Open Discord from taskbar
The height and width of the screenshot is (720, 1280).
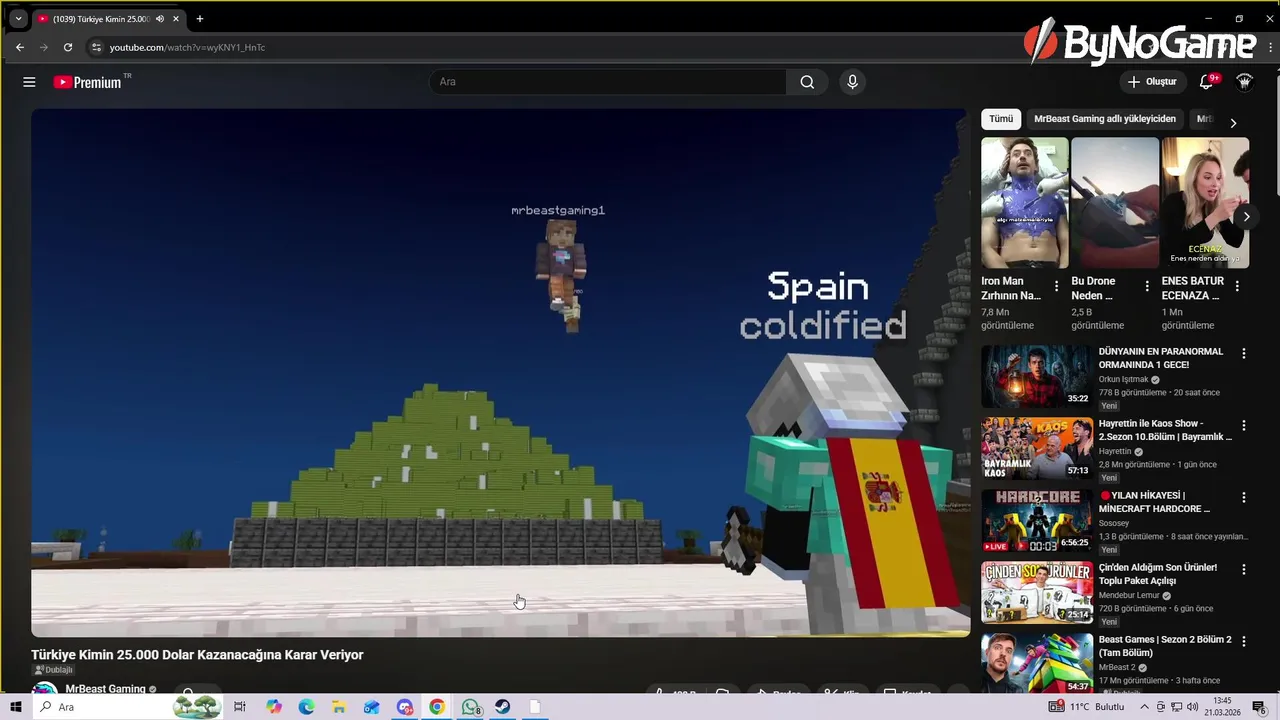click(x=404, y=707)
